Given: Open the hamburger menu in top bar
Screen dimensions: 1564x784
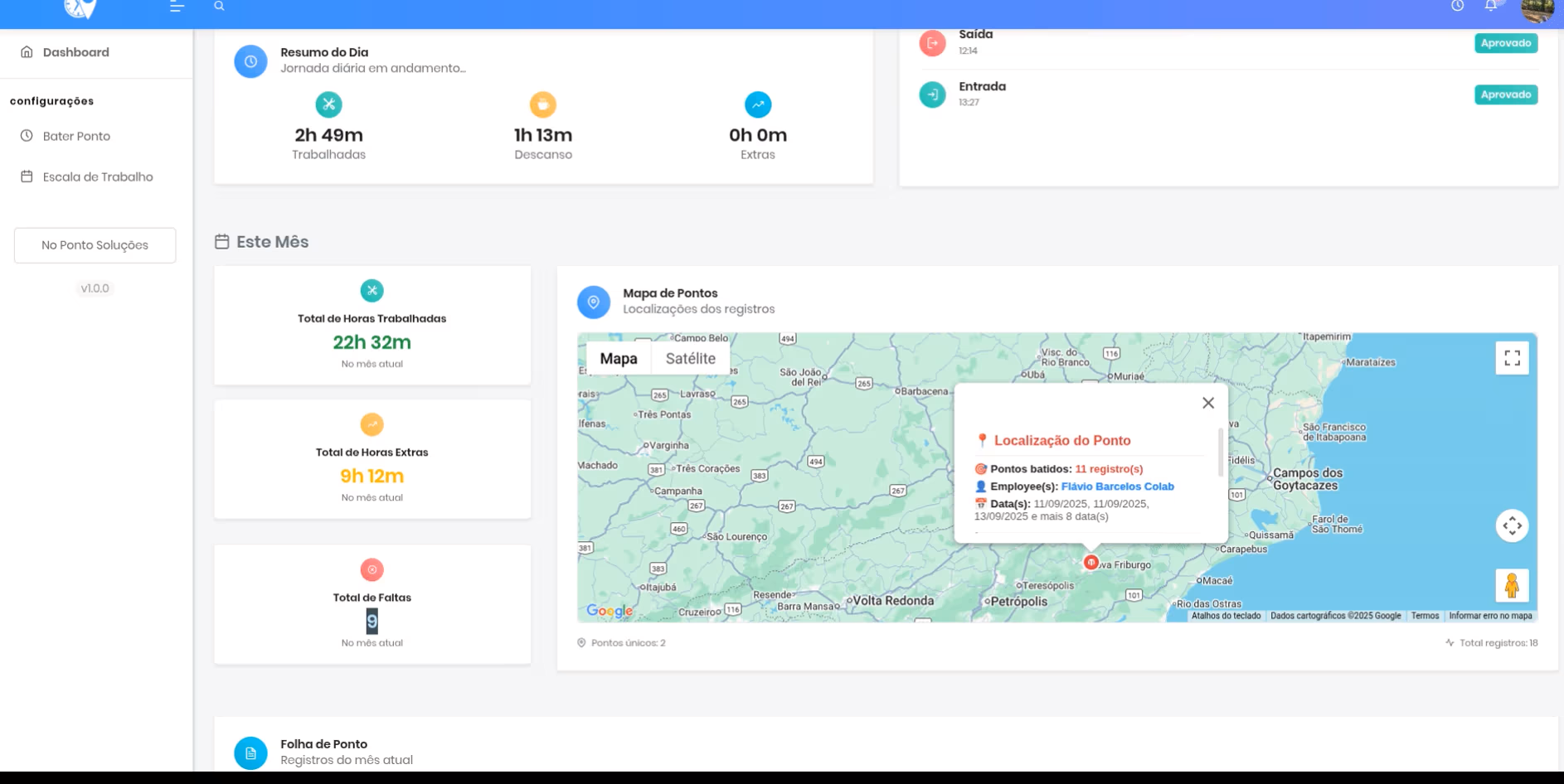Looking at the screenshot, I should 177,6.
